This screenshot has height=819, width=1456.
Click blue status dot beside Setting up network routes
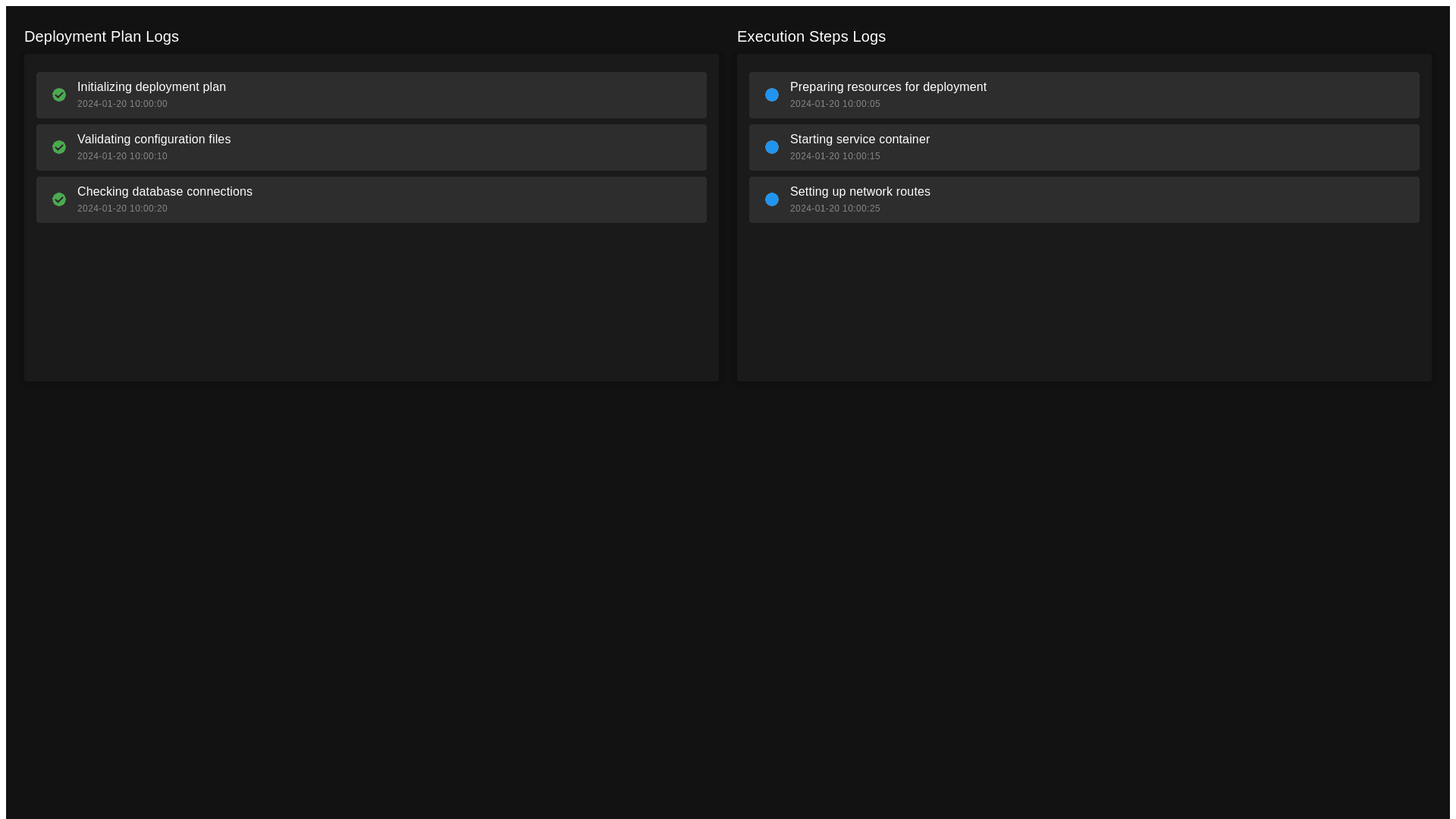[772, 199]
